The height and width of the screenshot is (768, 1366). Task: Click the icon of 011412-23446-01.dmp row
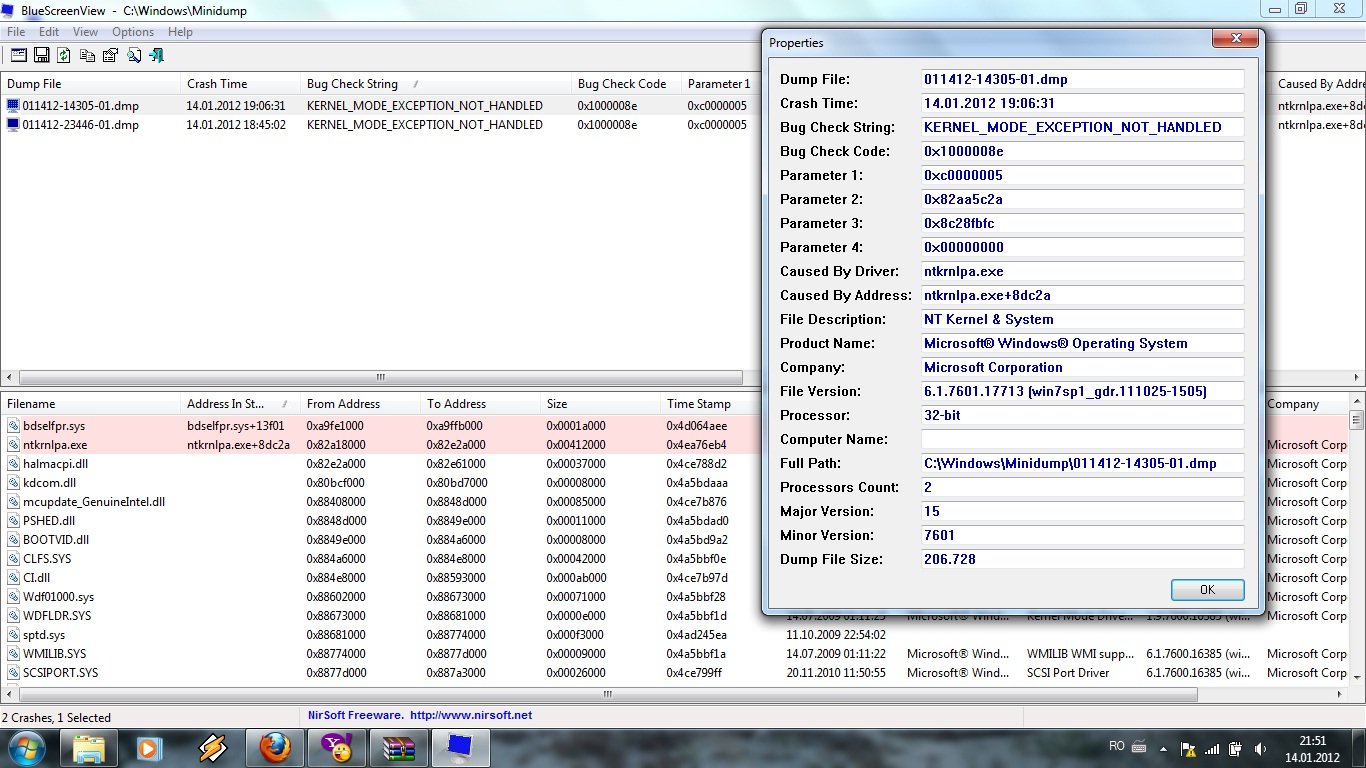tap(13, 125)
